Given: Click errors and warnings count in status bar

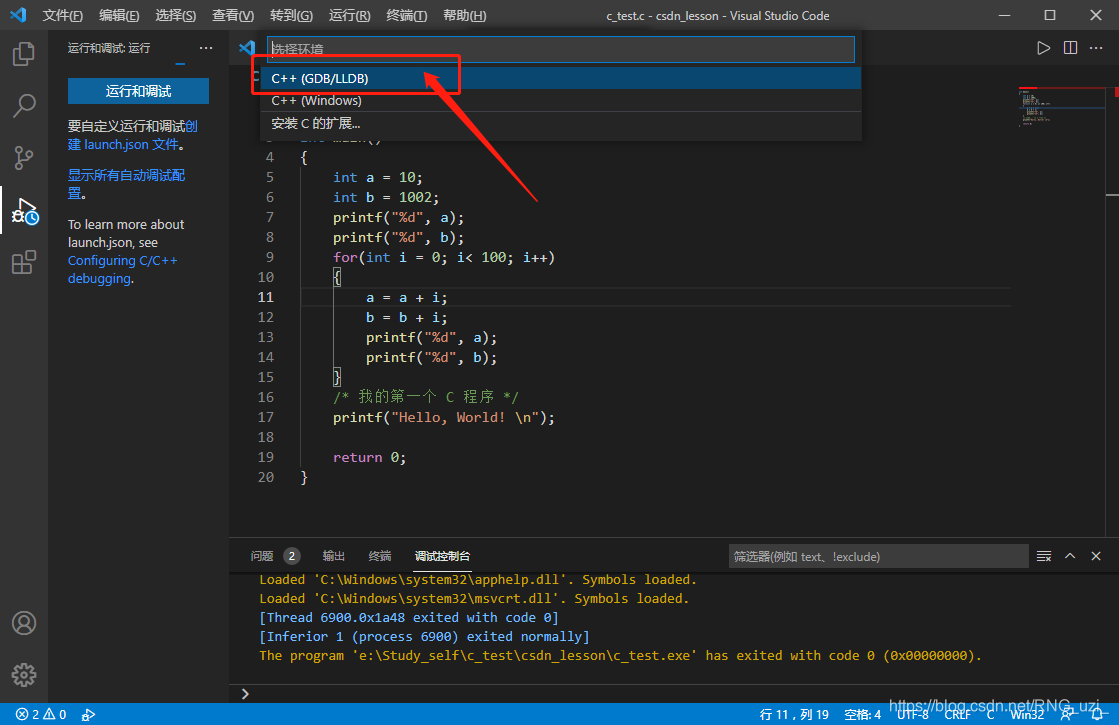Looking at the screenshot, I should (41, 714).
